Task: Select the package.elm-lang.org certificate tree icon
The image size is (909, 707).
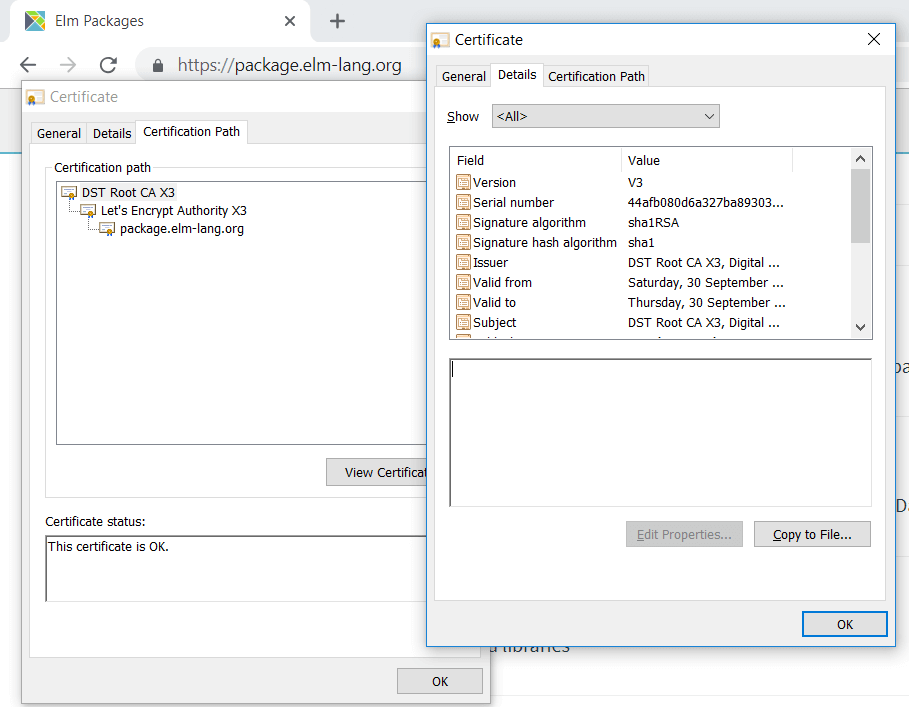Action: coord(107,229)
